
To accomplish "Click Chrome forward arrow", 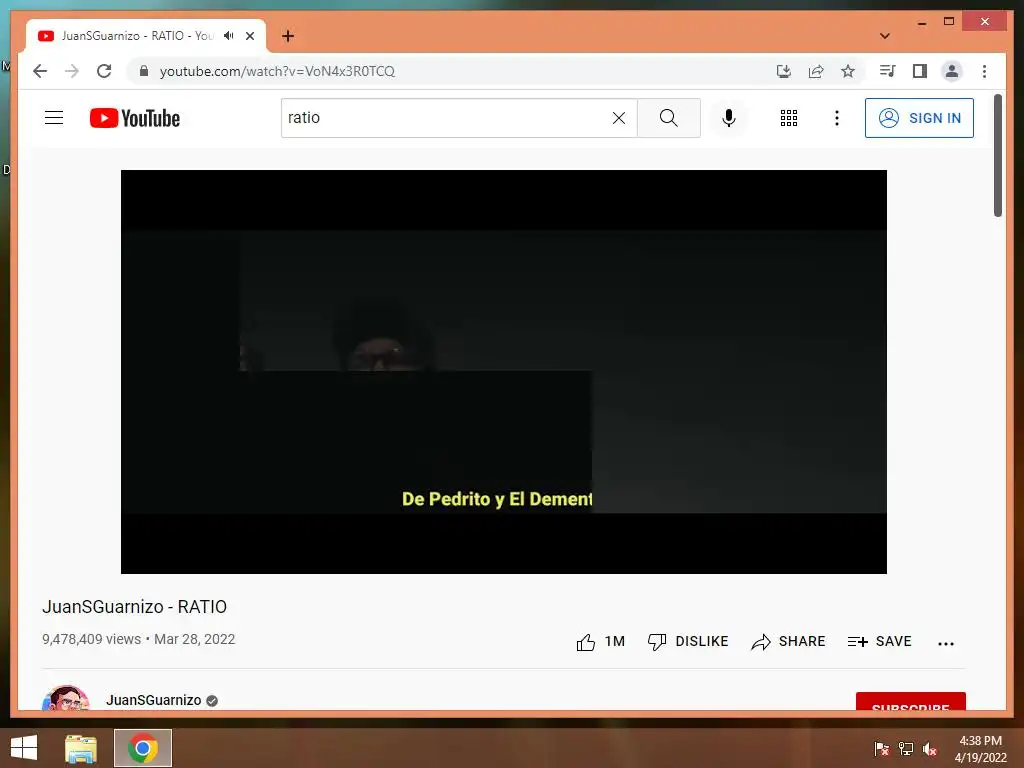I will (72, 71).
